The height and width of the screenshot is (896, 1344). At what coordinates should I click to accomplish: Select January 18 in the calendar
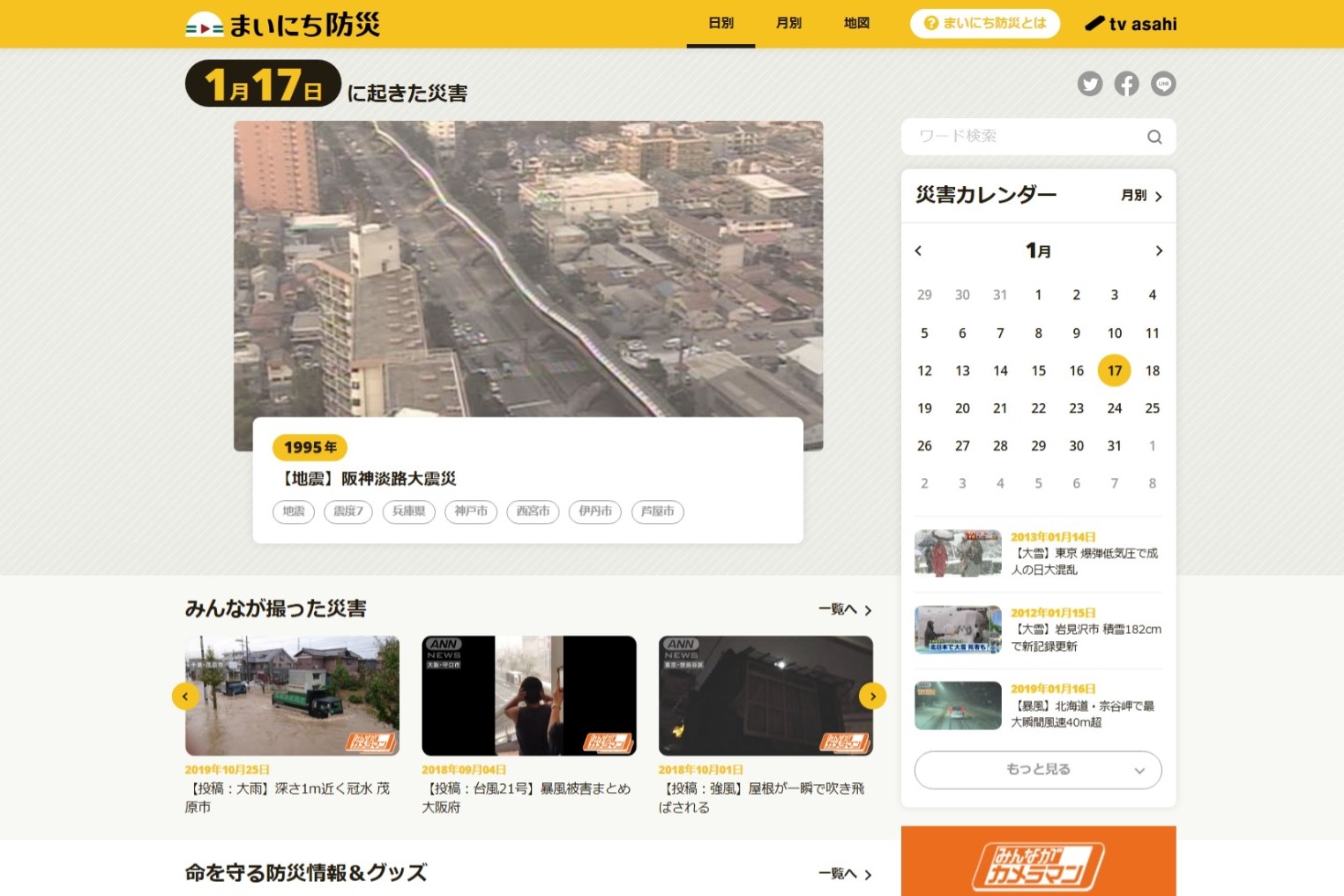tap(1153, 370)
